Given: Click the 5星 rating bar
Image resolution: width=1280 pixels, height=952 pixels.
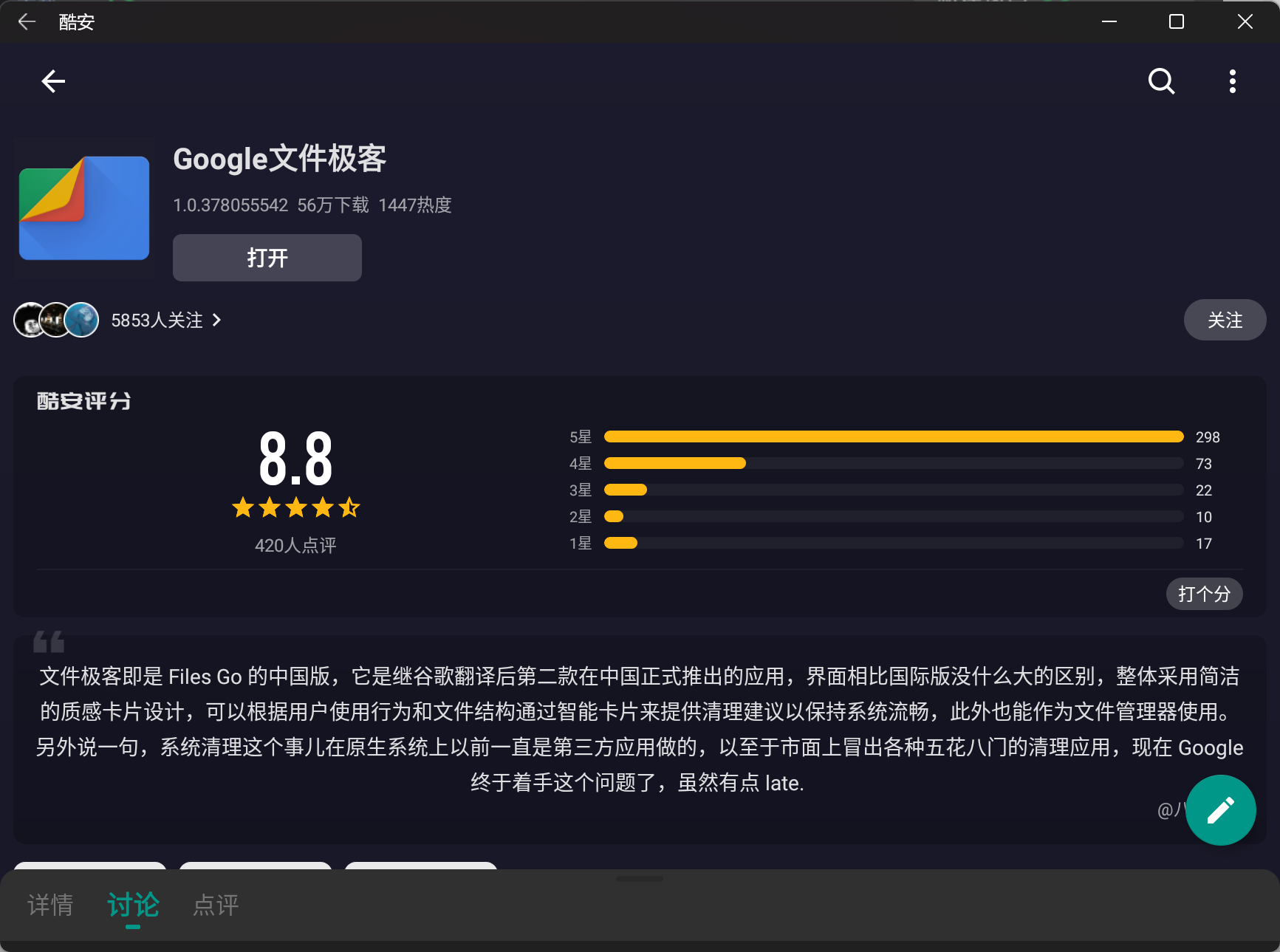Looking at the screenshot, I should click(893, 436).
